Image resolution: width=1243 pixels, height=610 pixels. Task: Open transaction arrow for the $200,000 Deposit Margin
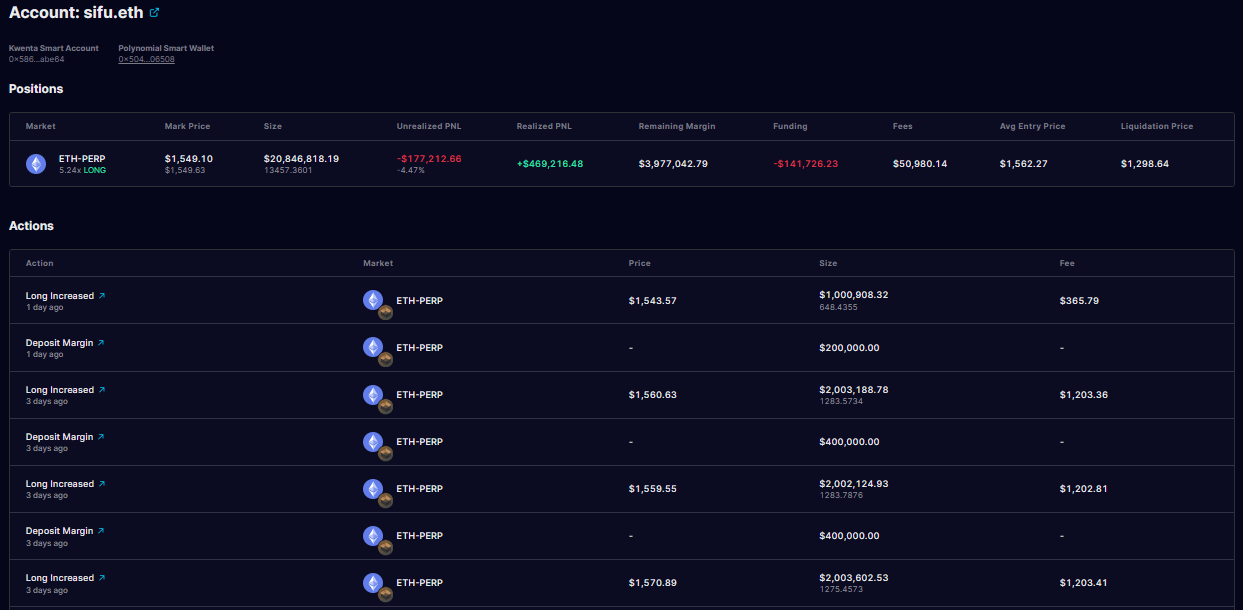tap(101, 343)
